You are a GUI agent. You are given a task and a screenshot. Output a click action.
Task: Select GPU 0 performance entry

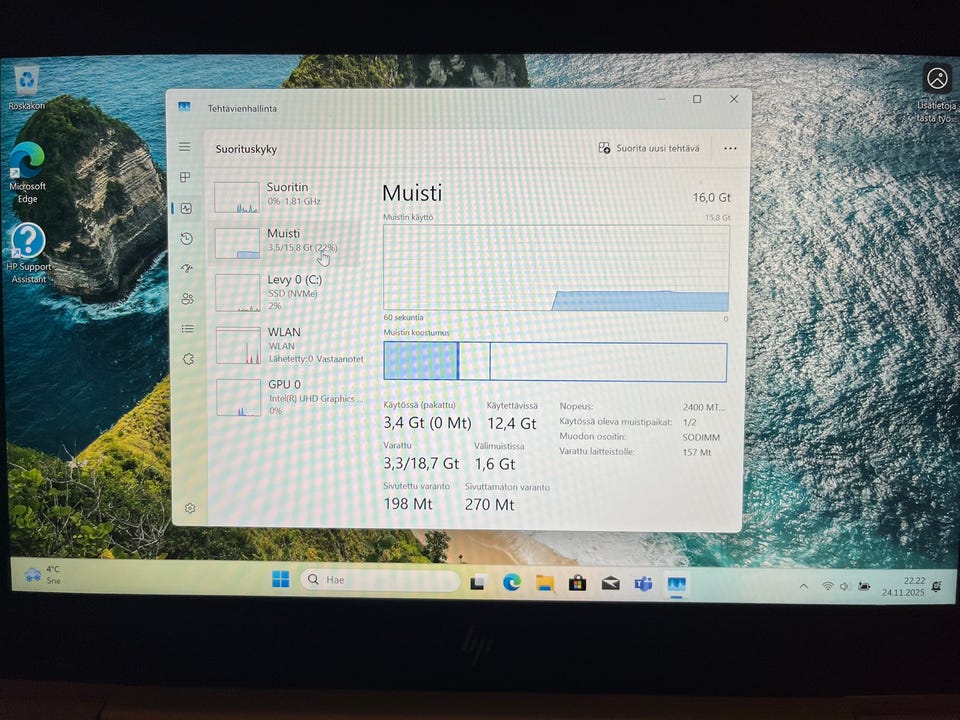(290, 397)
